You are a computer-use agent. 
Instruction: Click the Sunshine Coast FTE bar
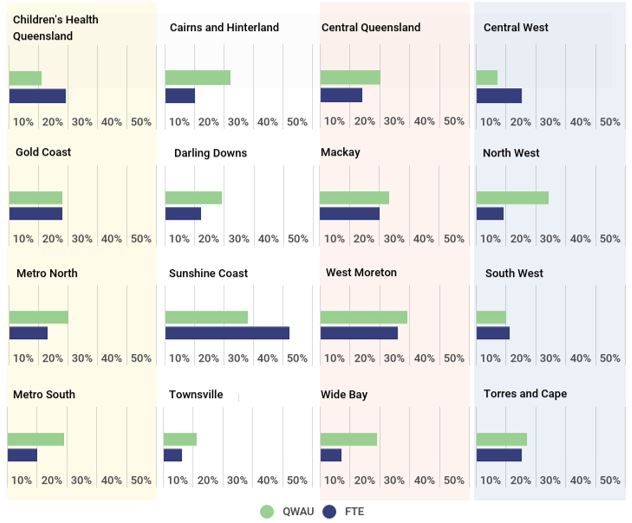pos(227,333)
